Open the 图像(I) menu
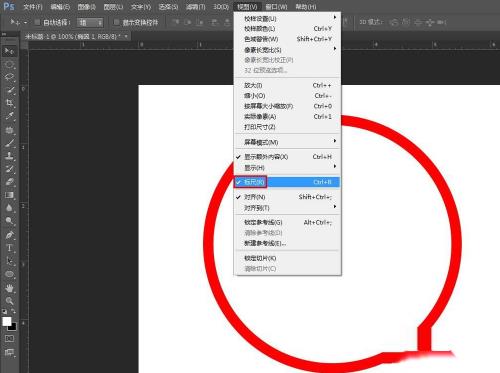This screenshot has height=373, width=500. click(x=86, y=7)
